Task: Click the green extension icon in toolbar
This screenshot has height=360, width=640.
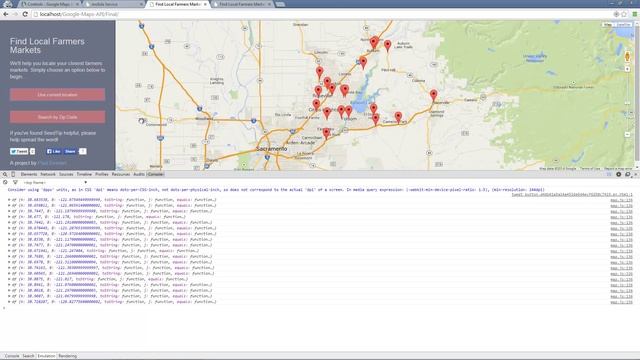Action: pos(635,14)
